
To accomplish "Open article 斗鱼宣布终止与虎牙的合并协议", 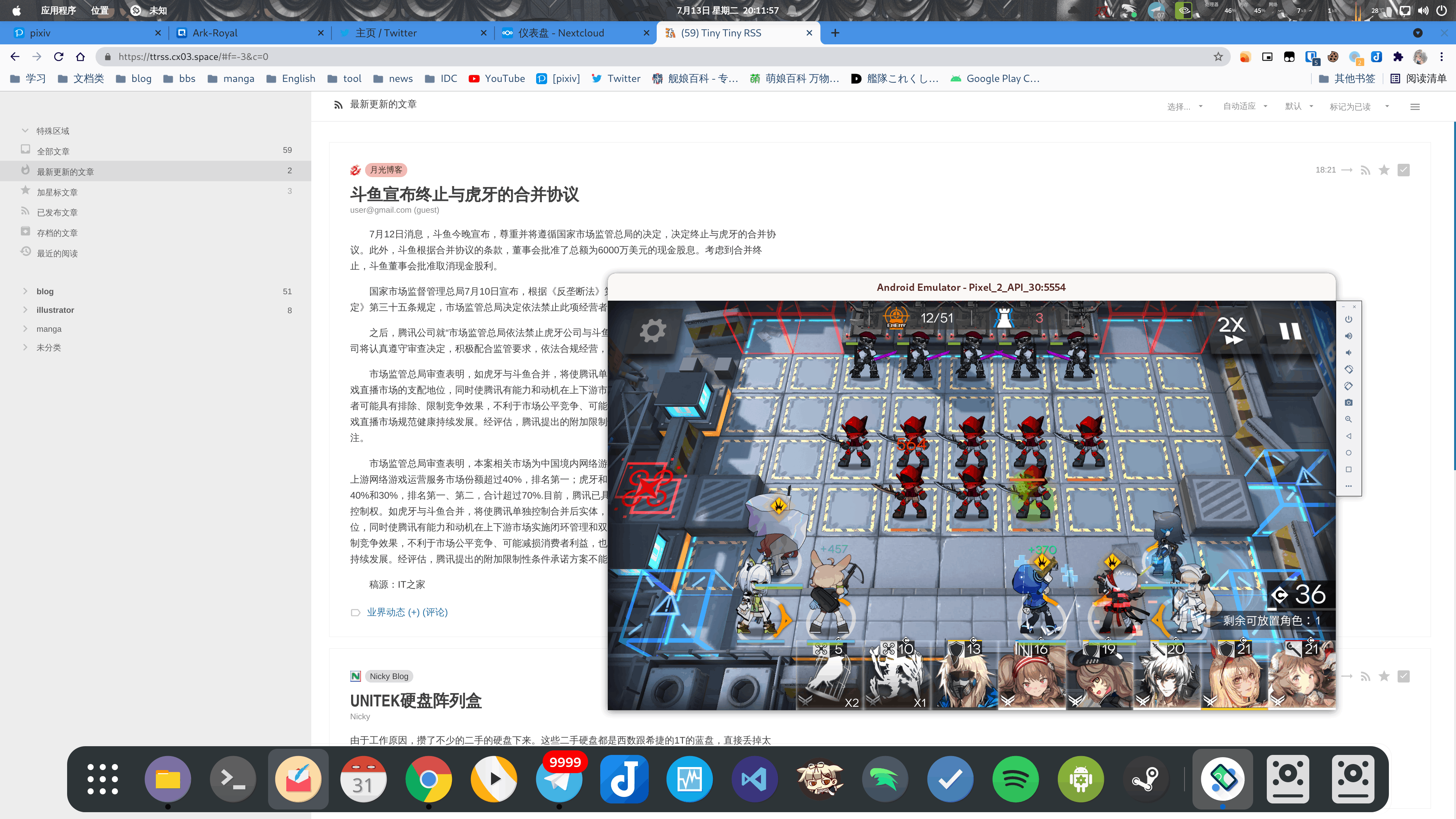I will click(464, 194).
